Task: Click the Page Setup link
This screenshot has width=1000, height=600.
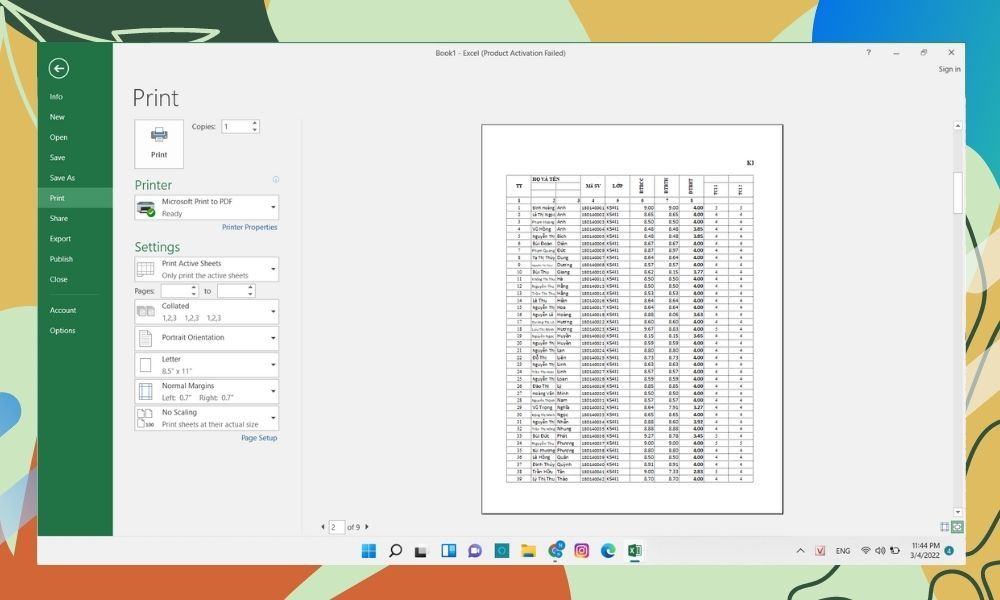Action: click(259, 438)
